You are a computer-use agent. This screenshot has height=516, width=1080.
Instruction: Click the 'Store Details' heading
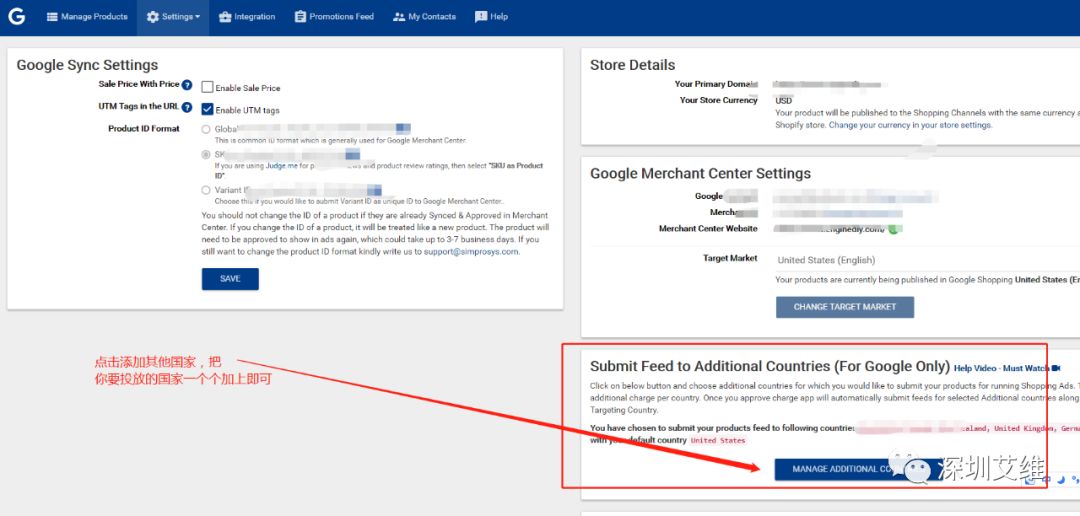click(x=632, y=65)
